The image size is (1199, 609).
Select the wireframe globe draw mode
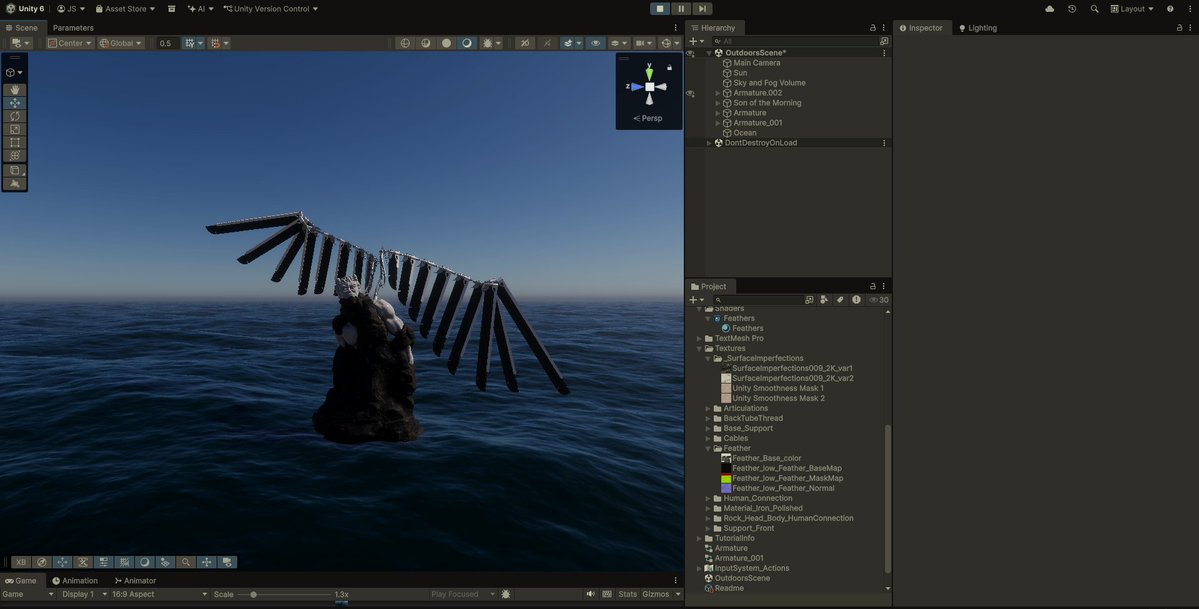click(x=405, y=43)
